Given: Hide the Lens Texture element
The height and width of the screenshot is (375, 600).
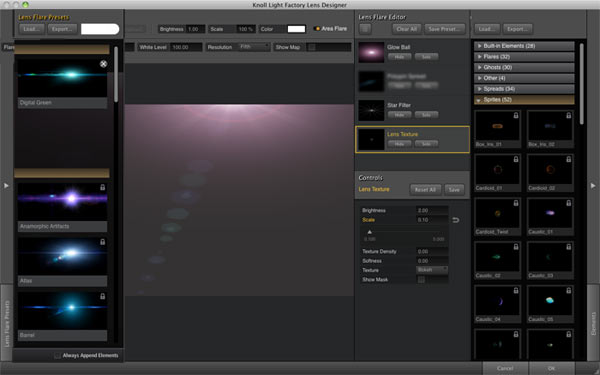Looking at the screenshot, I should tap(399, 143).
